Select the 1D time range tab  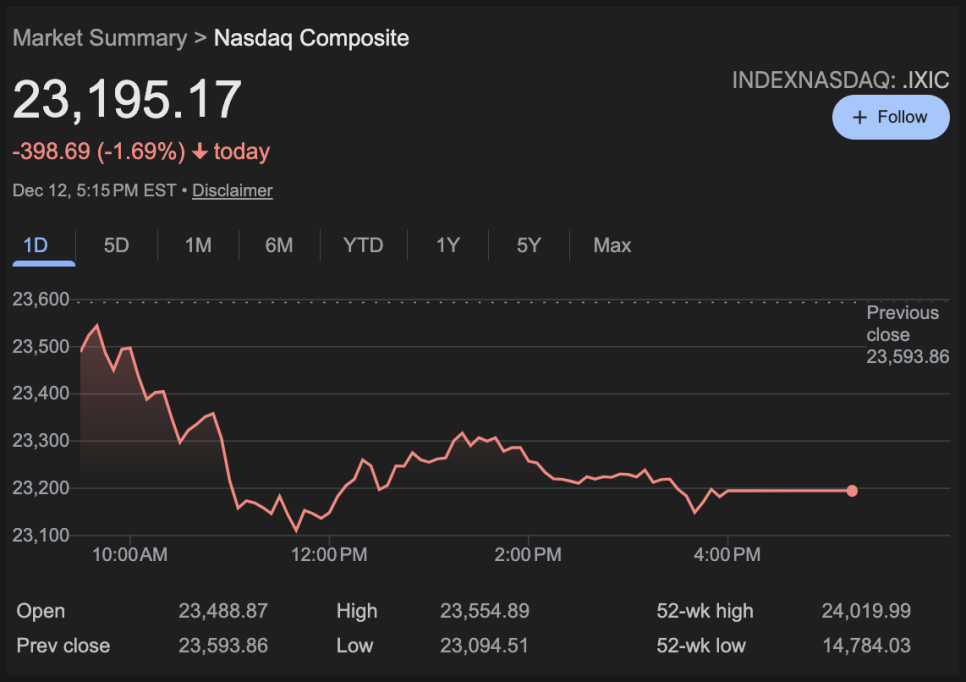coord(35,245)
